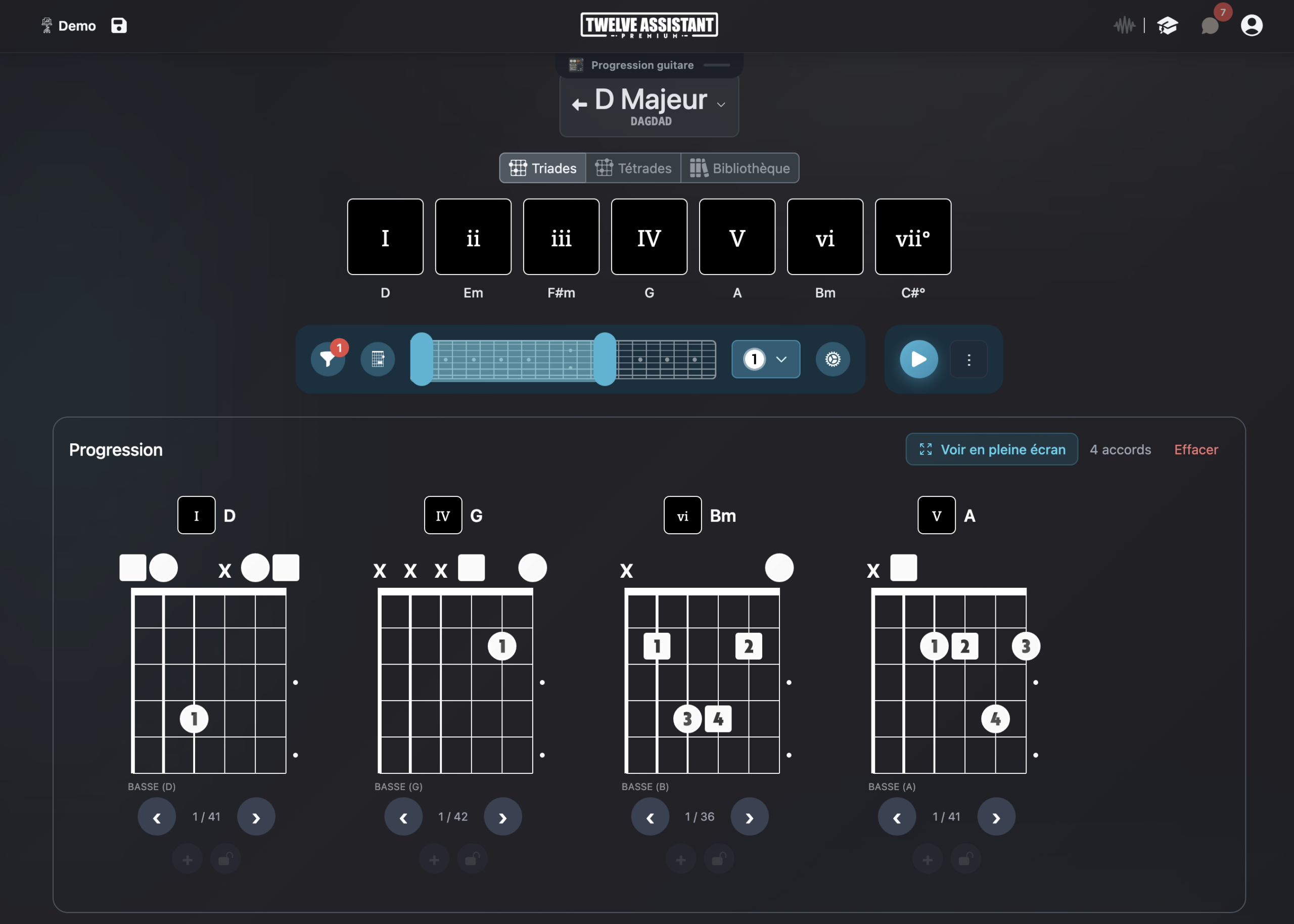
Task: Add the iii chord F#m
Action: (x=562, y=237)
